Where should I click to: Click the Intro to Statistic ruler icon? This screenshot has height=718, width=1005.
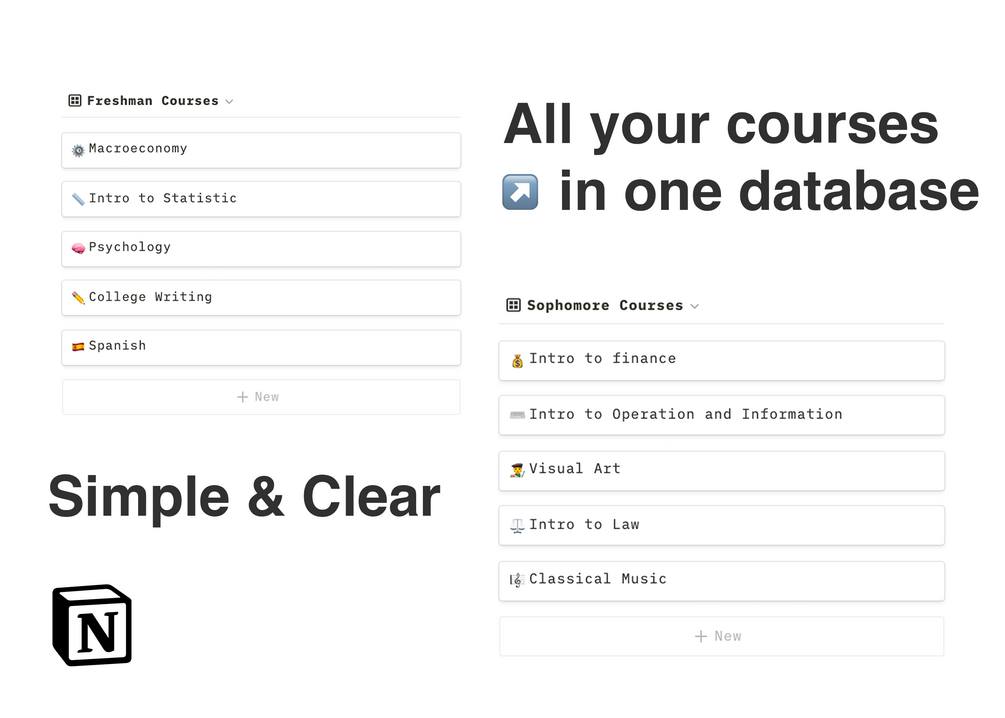tap(78, 199)
